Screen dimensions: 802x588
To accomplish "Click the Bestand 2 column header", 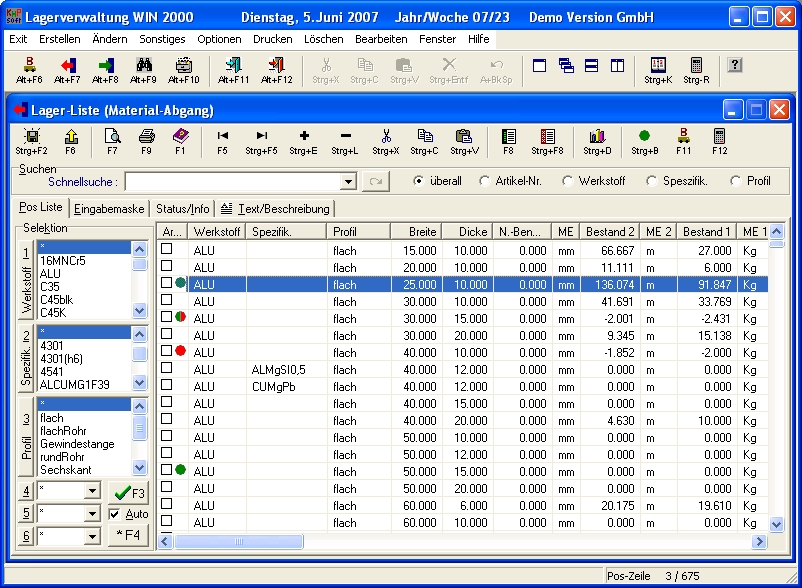I will click(x=610, y=232).
